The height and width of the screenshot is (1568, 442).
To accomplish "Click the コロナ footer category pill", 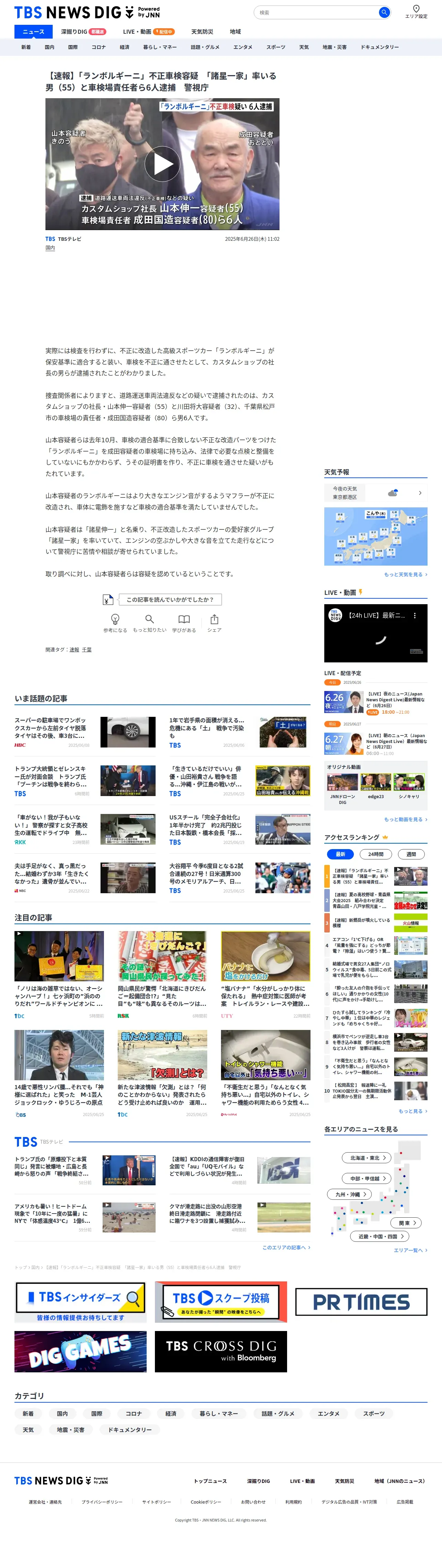I will [x=133, y=1413].
